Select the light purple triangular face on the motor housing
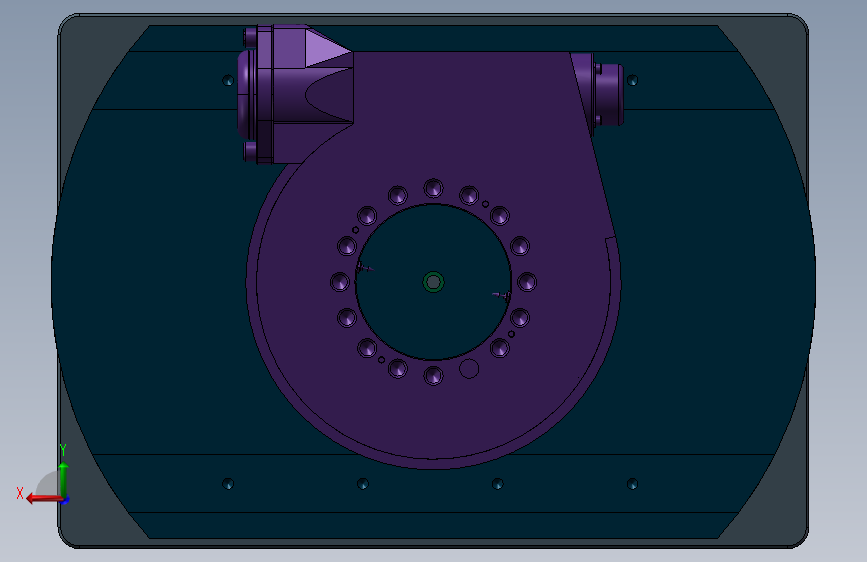 click(325, 49)
